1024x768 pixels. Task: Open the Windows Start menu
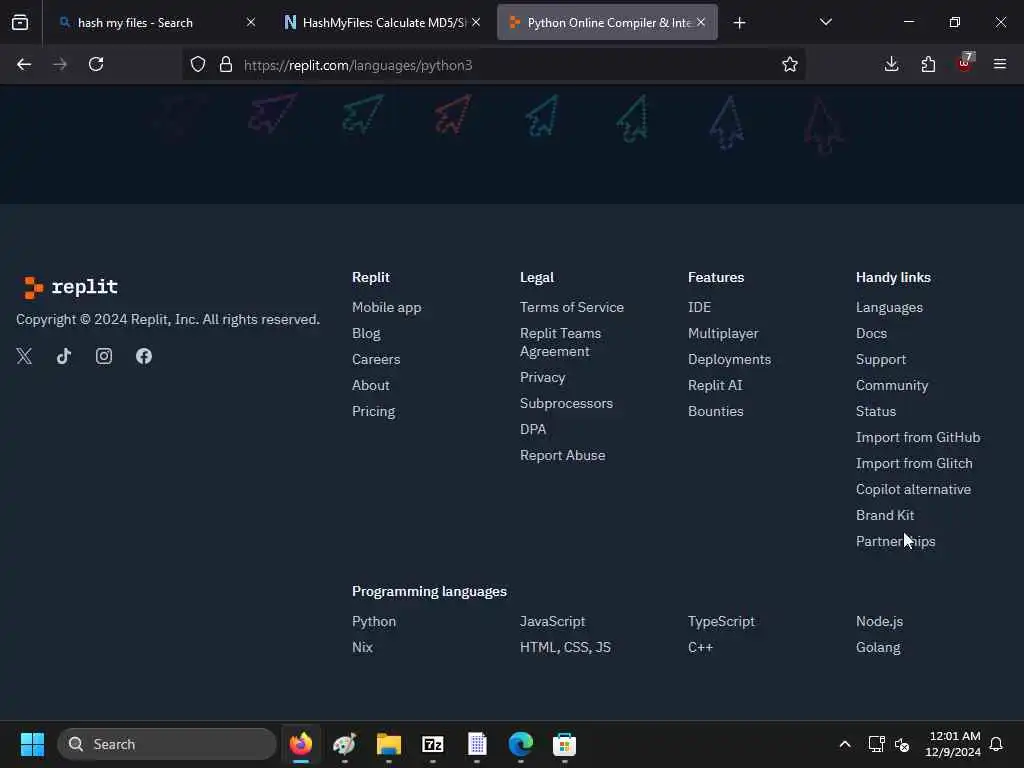click(x=32, y=744)
